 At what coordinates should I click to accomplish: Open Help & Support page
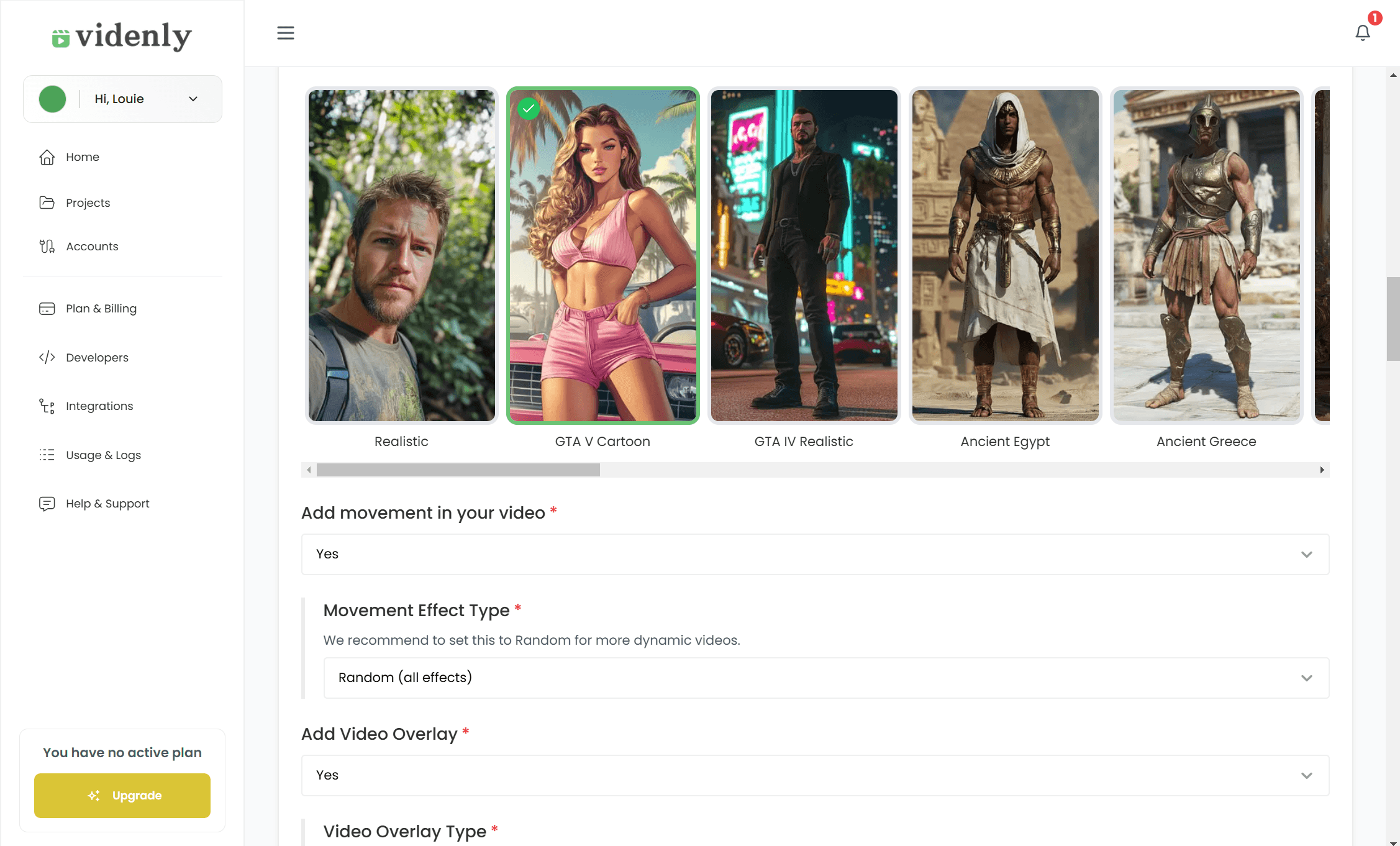107,503
